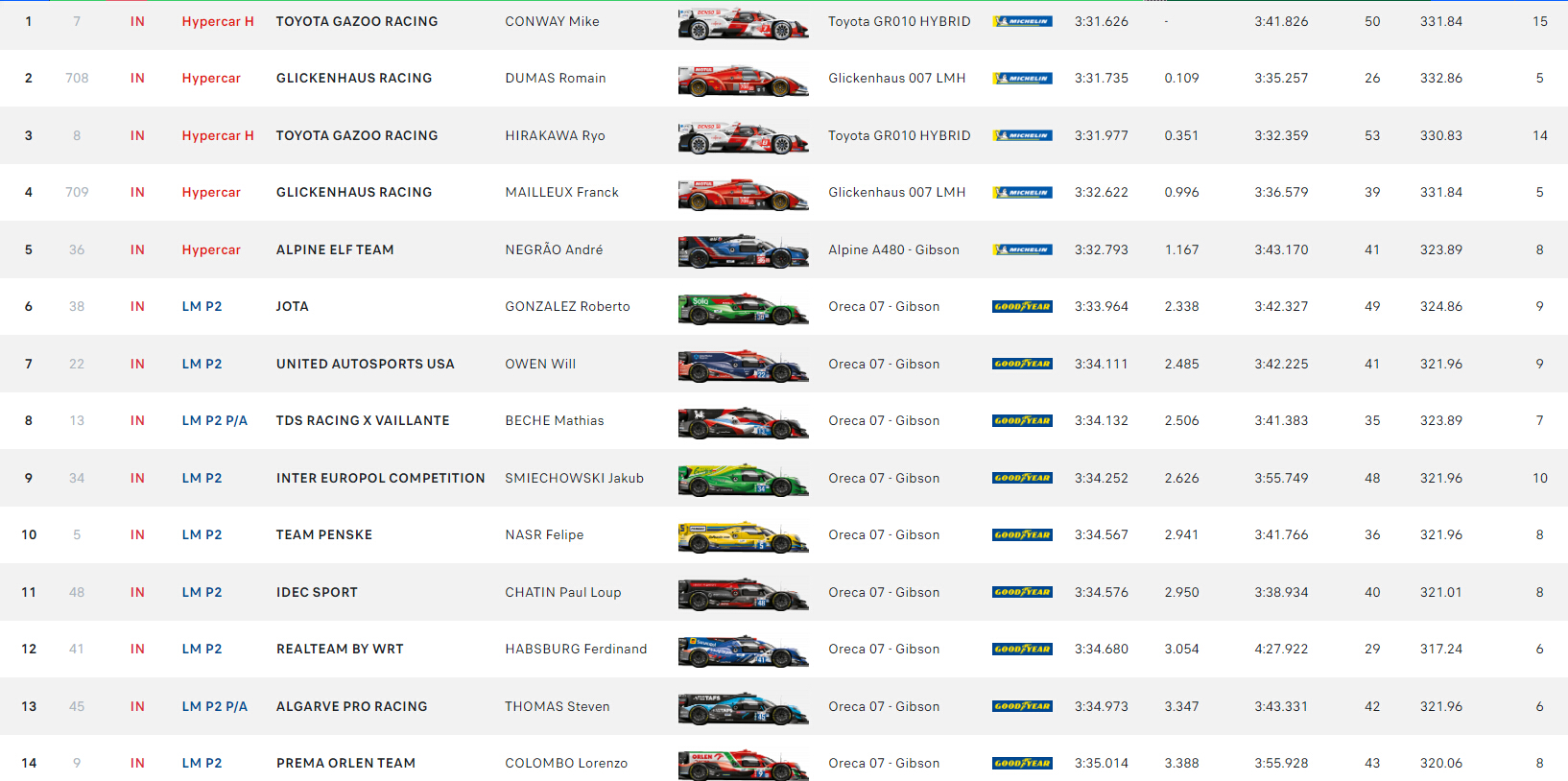The width and height of the screenshot is (1568, 781).
Task: Click car number 709 in row four
Action: [77, 192]
